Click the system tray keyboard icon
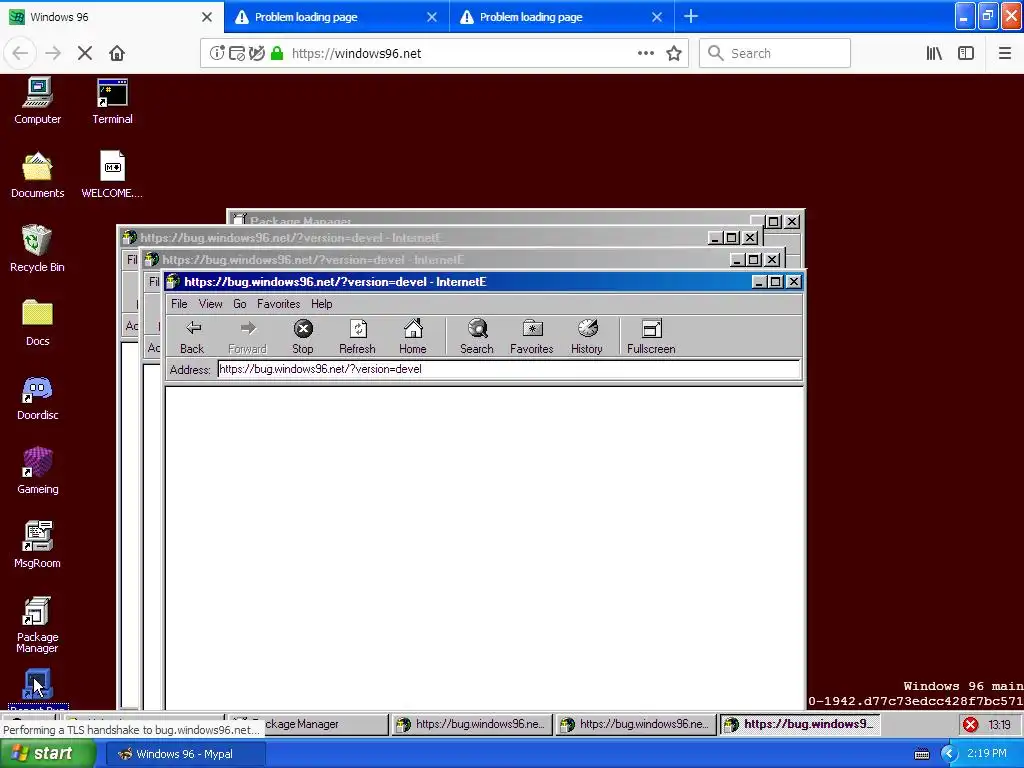This screenshot has height=768, width=1024. (921, 754)
